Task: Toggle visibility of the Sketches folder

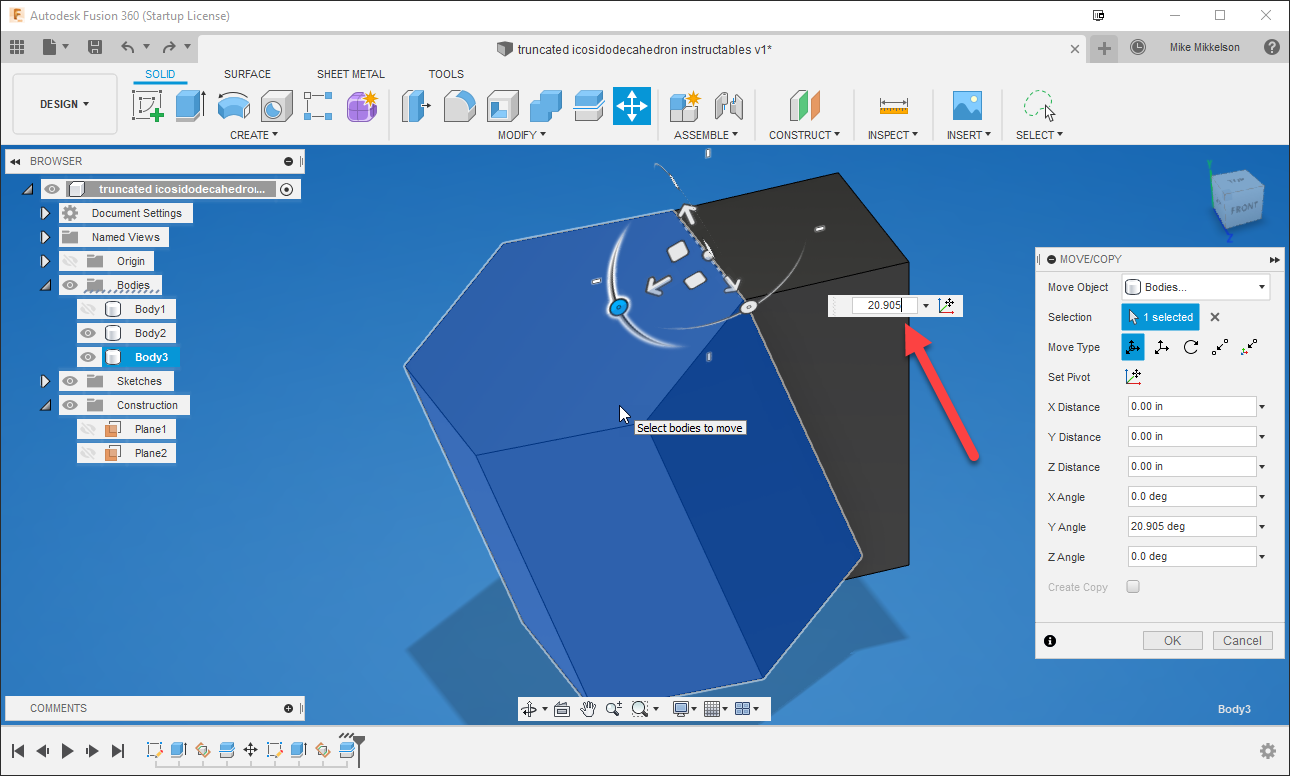Action: [68, 380]
